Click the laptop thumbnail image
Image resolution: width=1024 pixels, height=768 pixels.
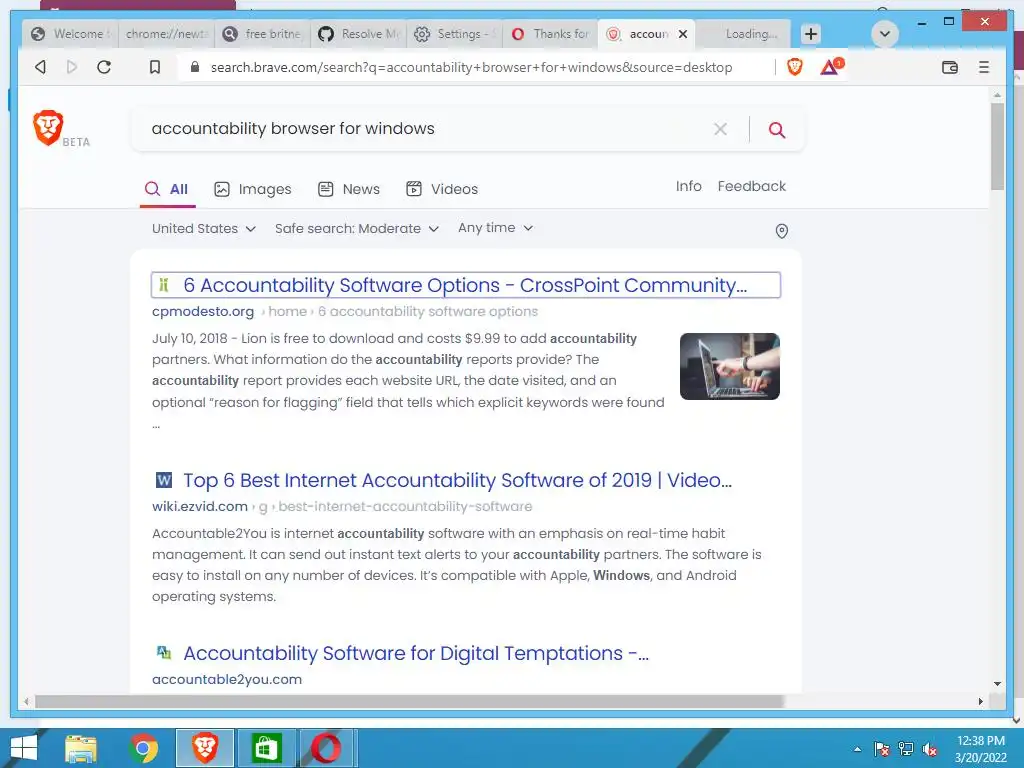coord(729,366)
